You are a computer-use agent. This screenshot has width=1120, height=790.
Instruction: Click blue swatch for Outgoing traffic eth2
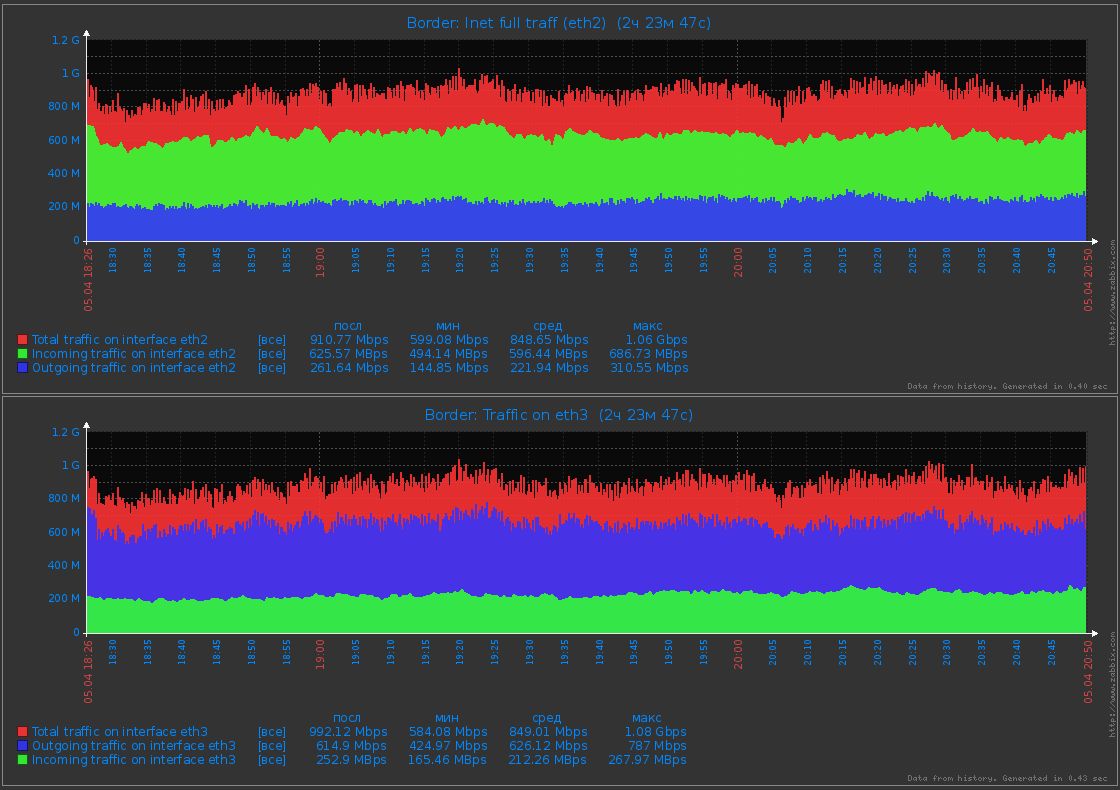click(22, 367)
